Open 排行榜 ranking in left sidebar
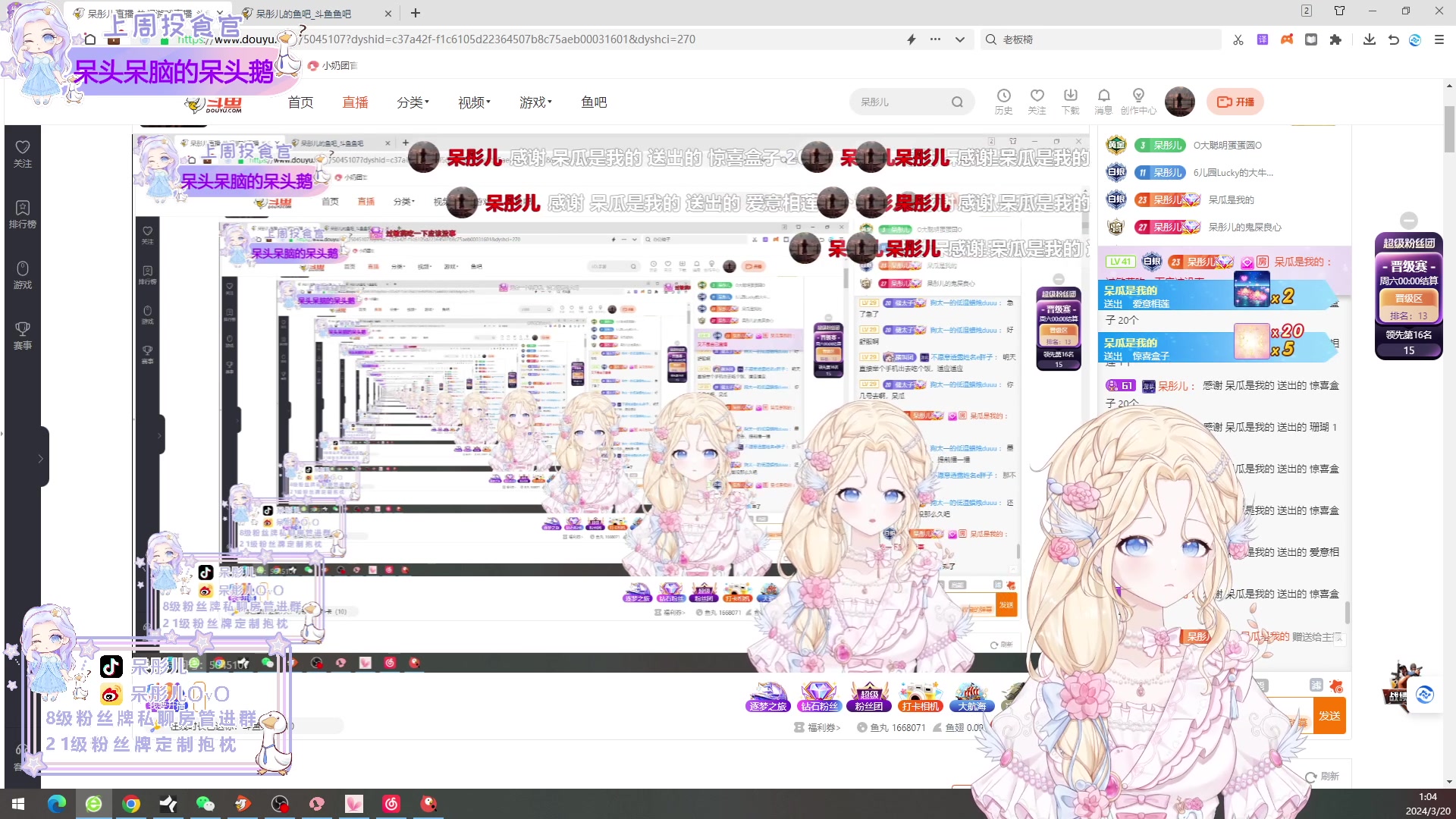 coord(23,215)
